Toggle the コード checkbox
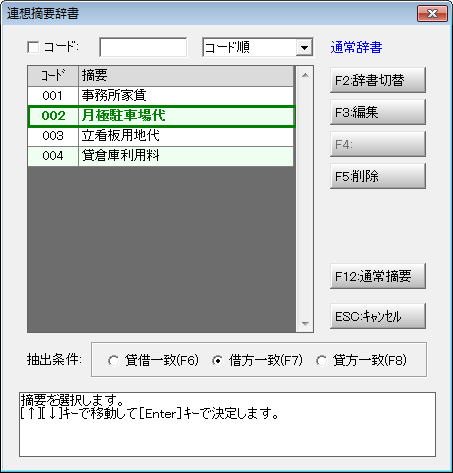453x473 pixels. click(33, 47)
